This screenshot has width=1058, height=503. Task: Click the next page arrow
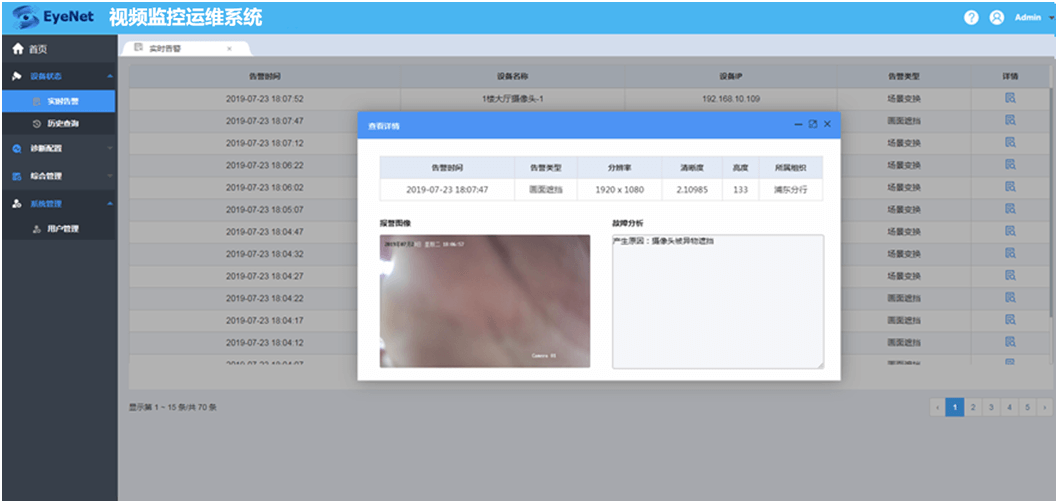(x=1043, y=407)
